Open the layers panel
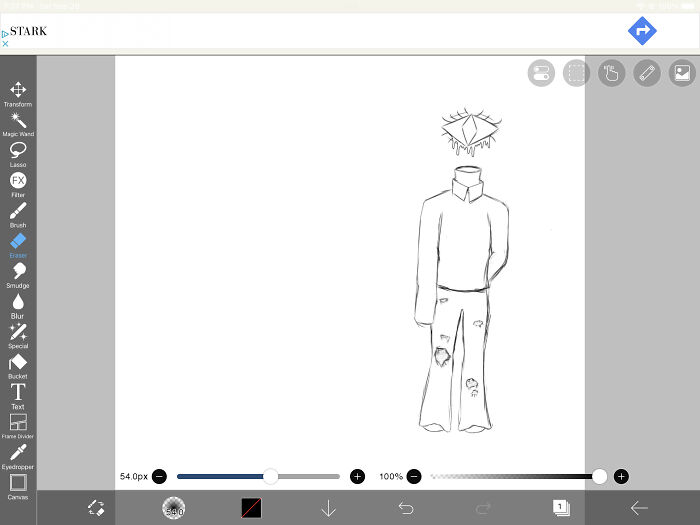The height and width of the screenshot is (525, 700). [561, 508]
